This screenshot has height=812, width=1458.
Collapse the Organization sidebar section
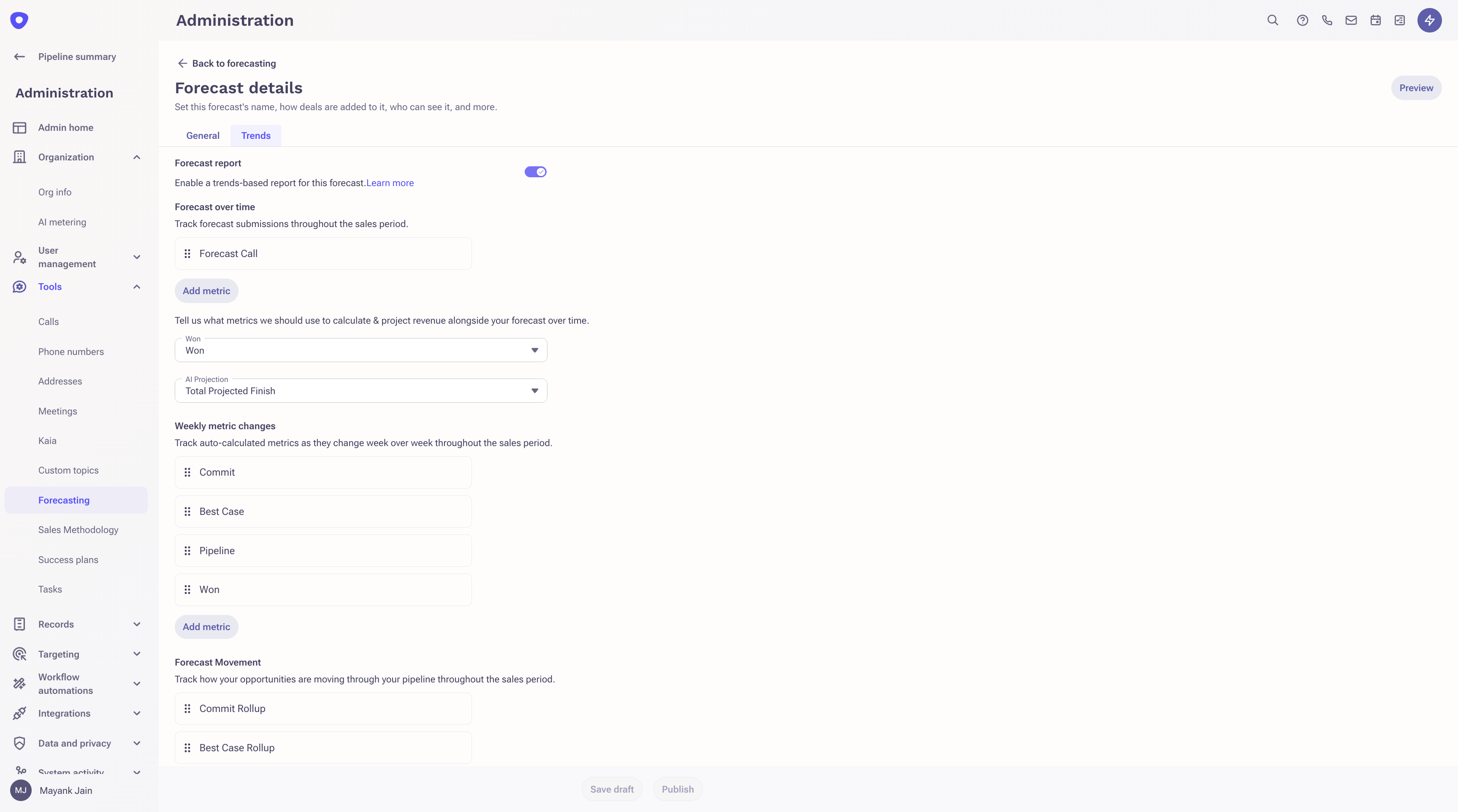(136, 157)
